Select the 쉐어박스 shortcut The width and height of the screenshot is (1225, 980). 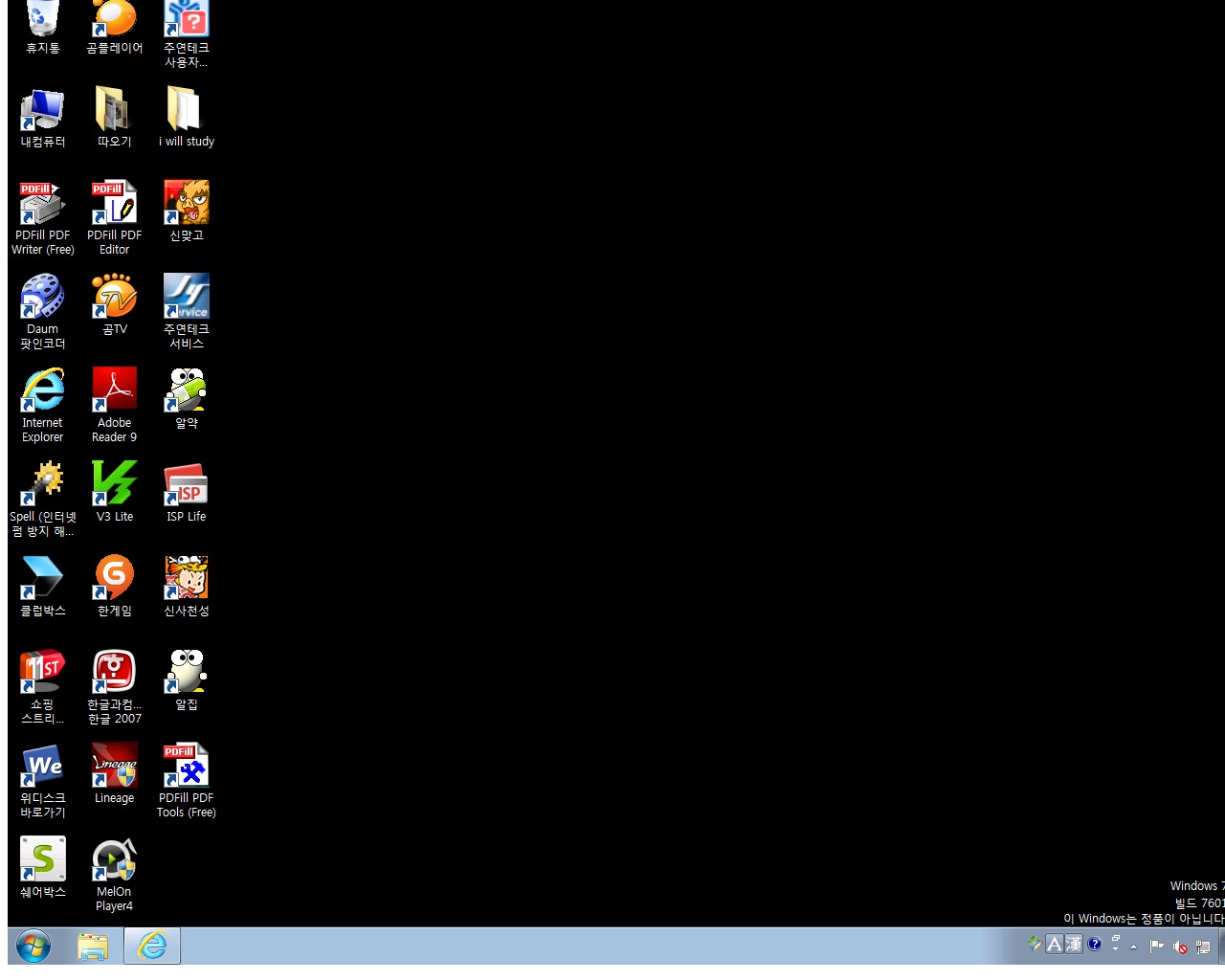tap(42, 867)
